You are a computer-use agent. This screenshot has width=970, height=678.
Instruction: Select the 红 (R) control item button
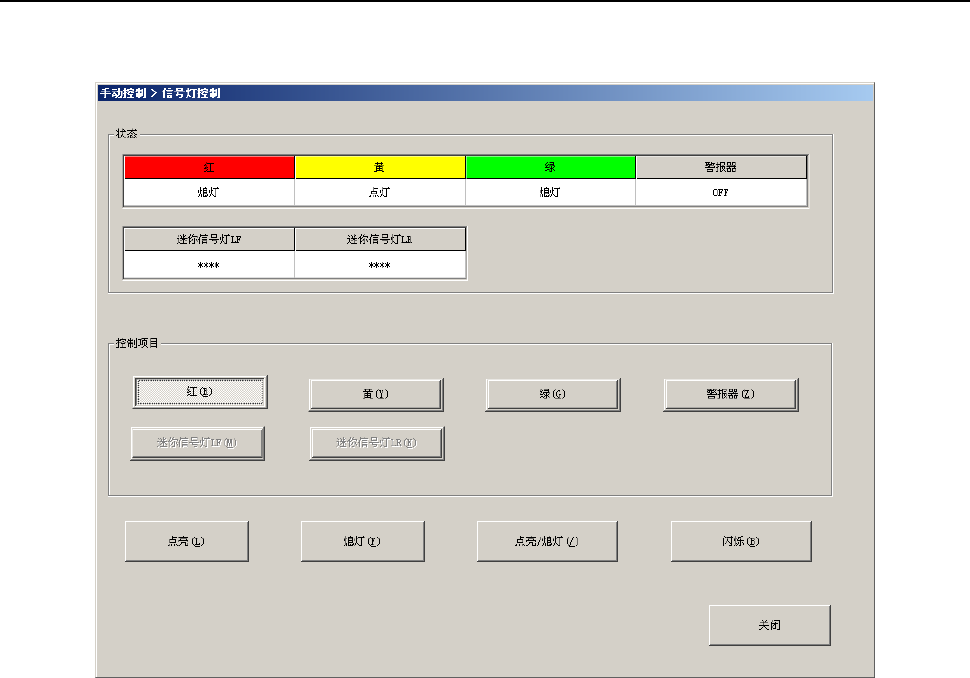tap(200, 392)
